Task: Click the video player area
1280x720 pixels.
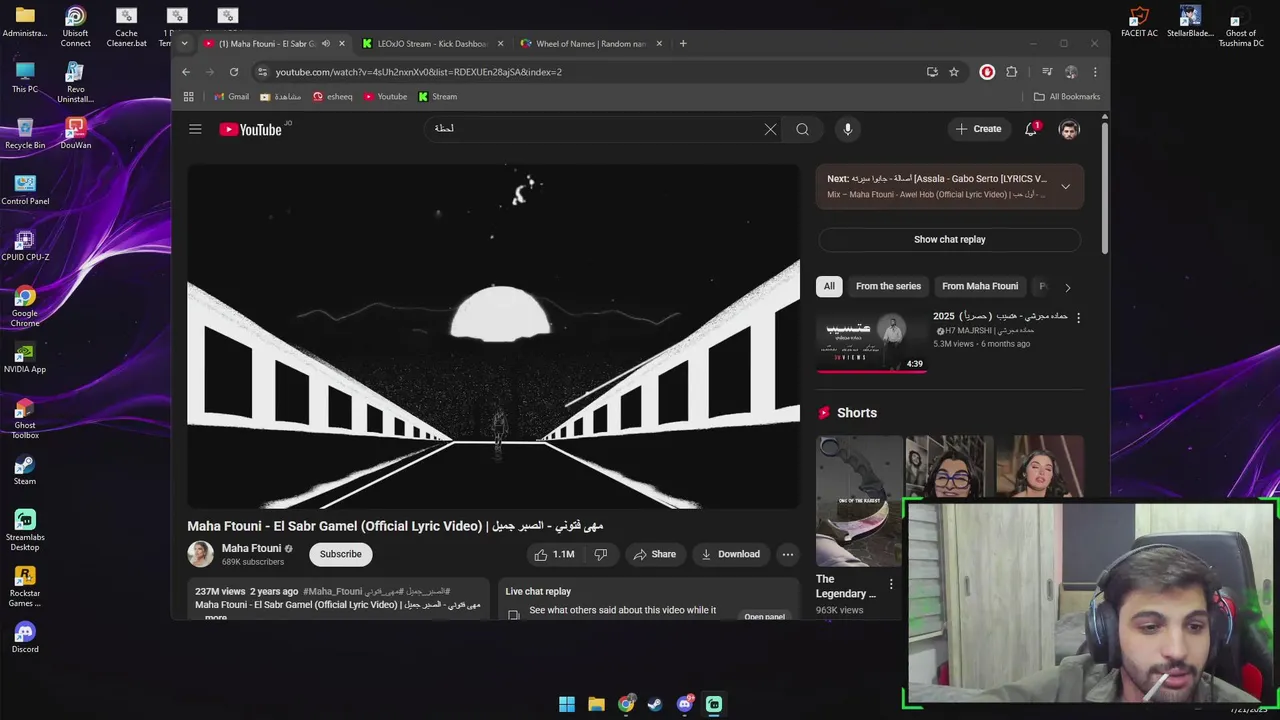Action: (493, 337)
